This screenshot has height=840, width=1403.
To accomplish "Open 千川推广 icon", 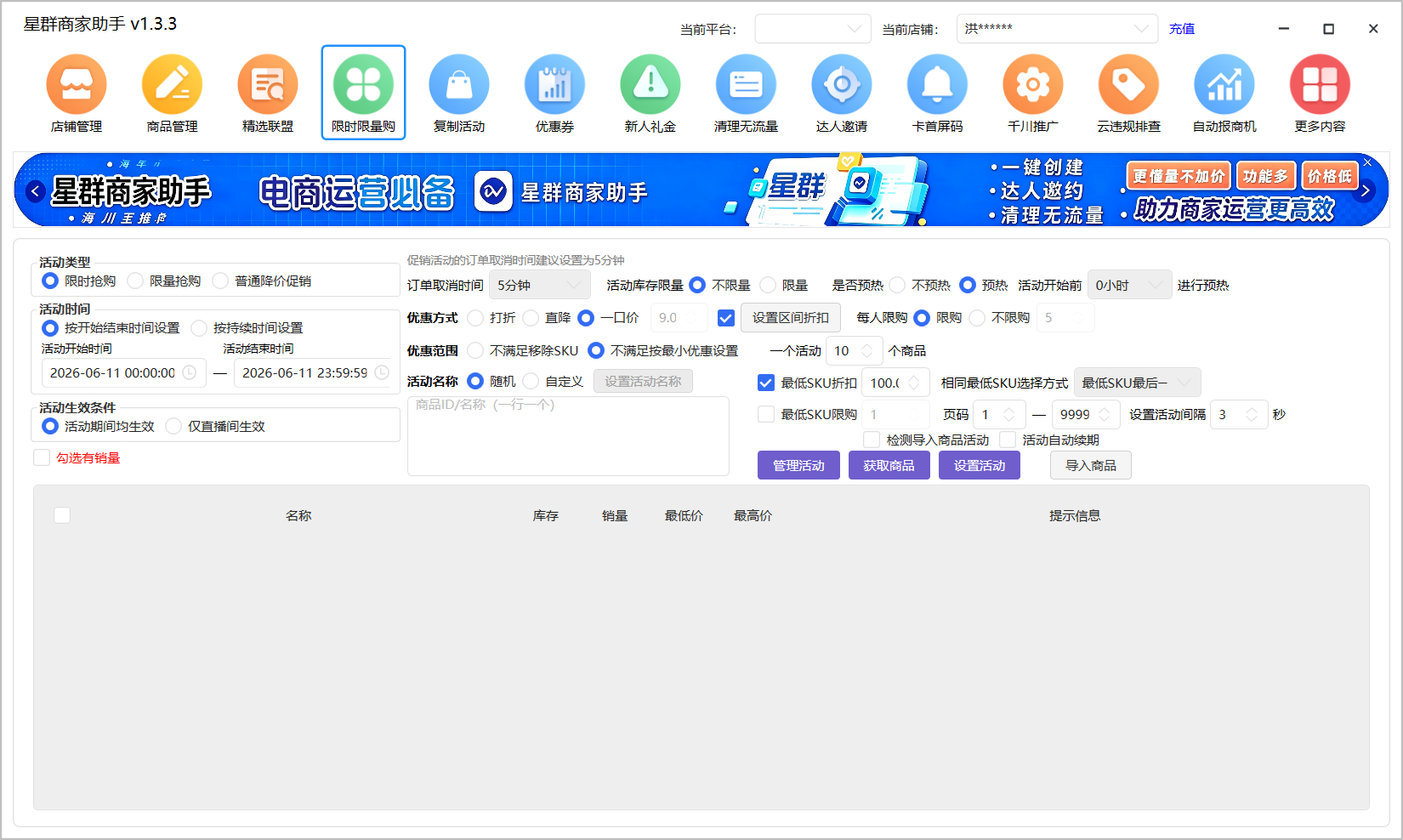I will 1033,94.
